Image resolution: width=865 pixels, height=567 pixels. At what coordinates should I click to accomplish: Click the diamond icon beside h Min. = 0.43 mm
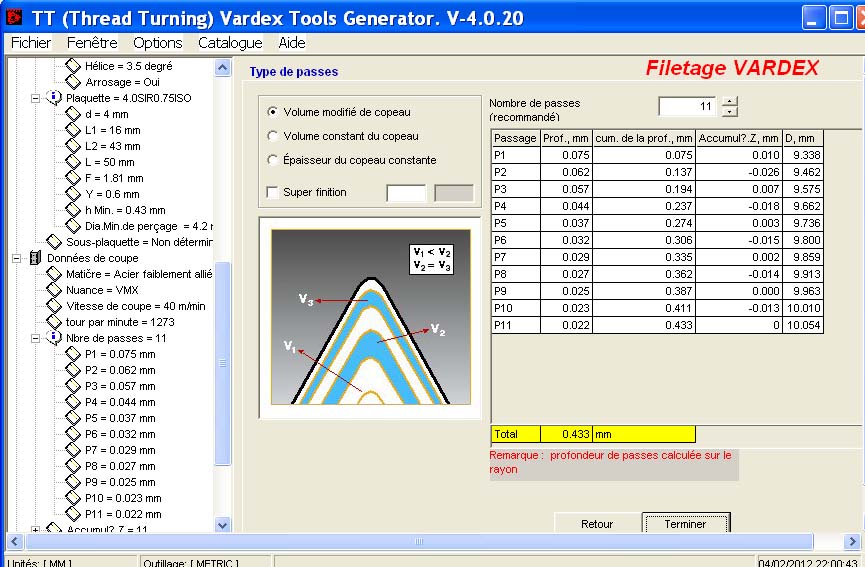click(73, 210)
